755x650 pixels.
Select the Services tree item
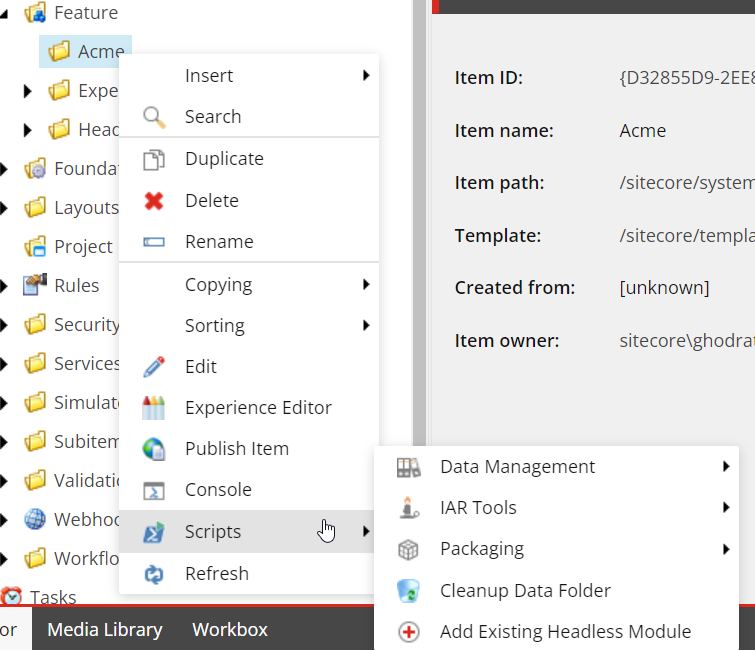(x=87, y=364)
